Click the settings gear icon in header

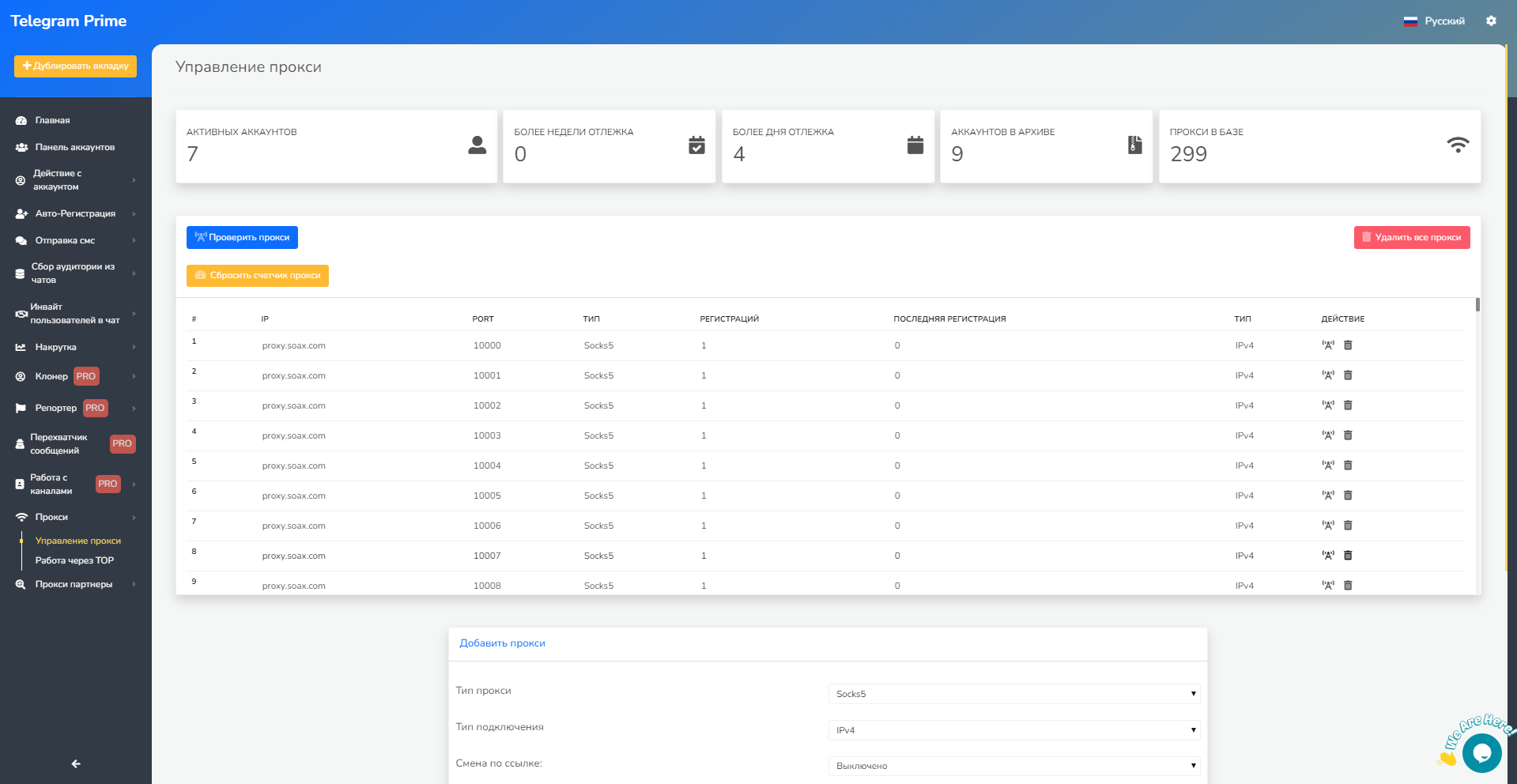[x=1491, y=21]
